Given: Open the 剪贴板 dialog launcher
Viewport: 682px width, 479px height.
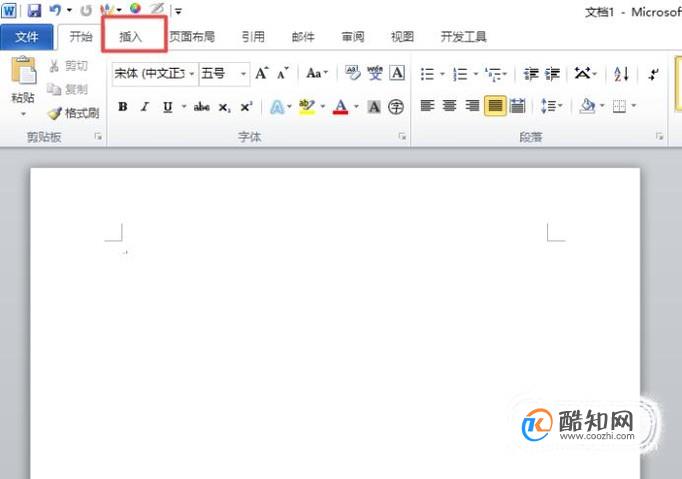Looking at the screenshot, I should point(98,137).
